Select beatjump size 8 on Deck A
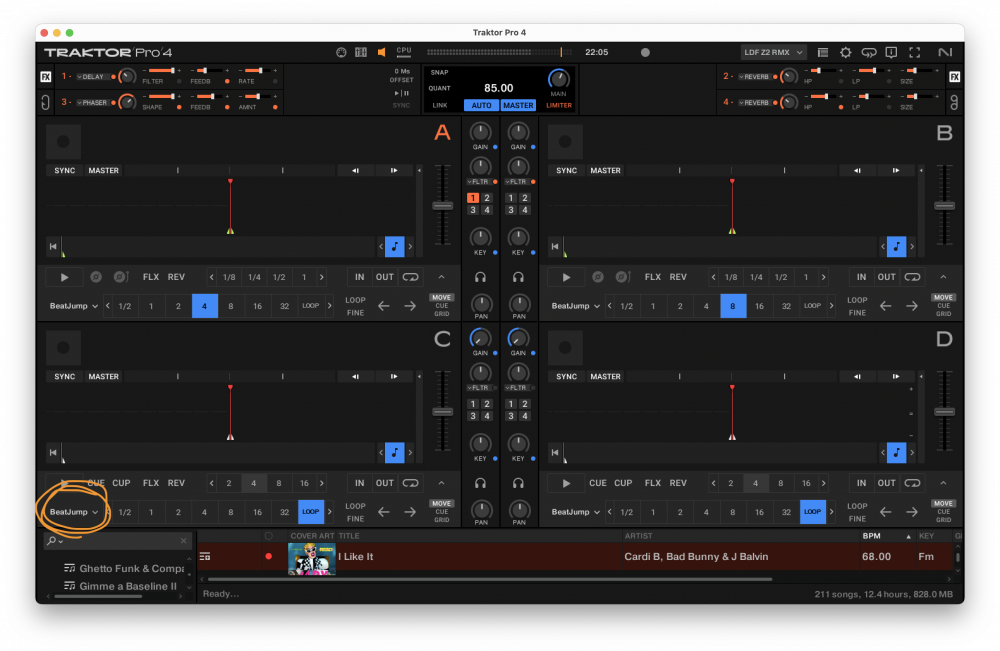Screen dimensions: 1000x651 click(x=231, y=306)
